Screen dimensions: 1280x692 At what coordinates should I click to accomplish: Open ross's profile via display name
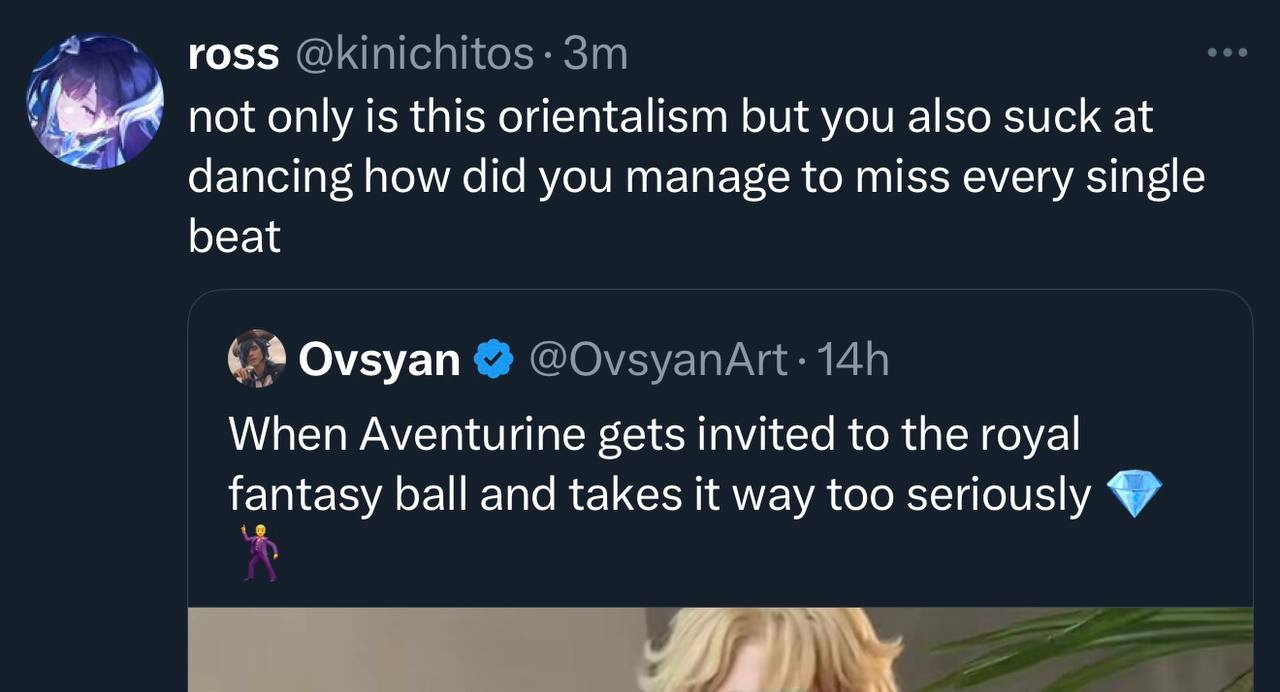(233, 54)
